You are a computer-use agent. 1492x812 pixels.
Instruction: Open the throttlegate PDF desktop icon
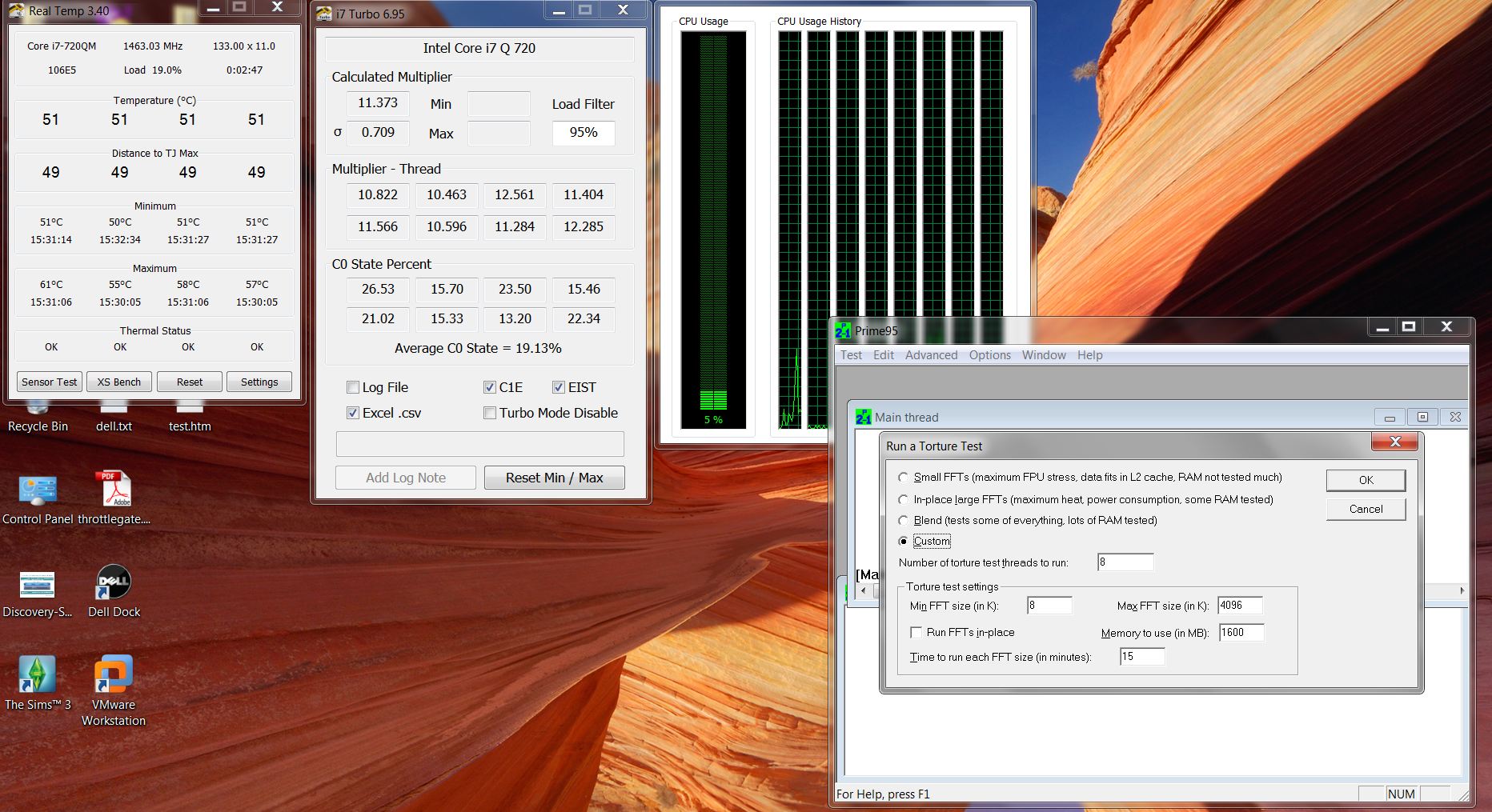(x=114, y=500)
